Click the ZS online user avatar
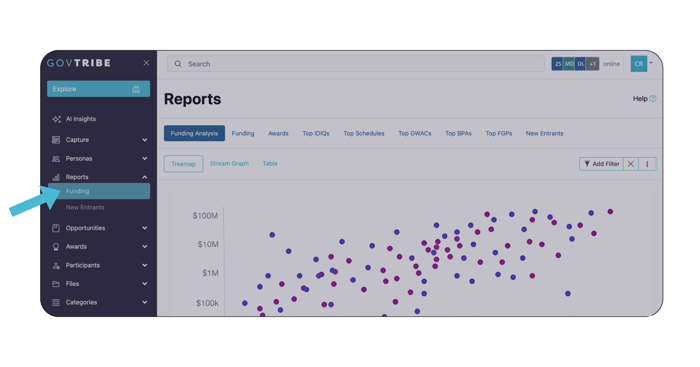700x367 pixels. [x=558, y=64]
